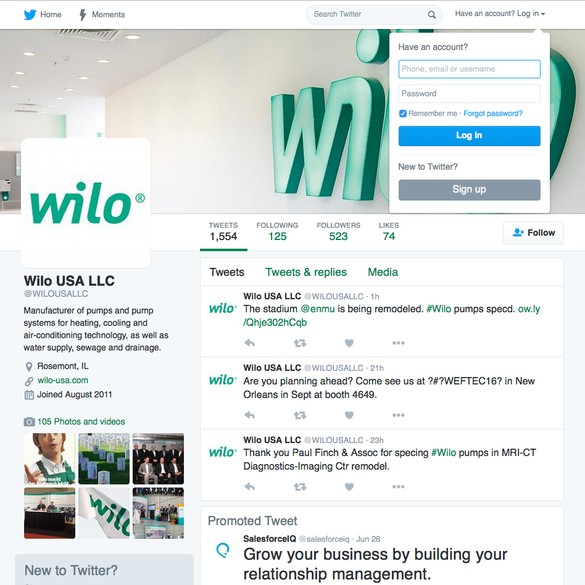Viewport: 585px width, 585px height.
Task: Open the Media tab
Action: 383,272
